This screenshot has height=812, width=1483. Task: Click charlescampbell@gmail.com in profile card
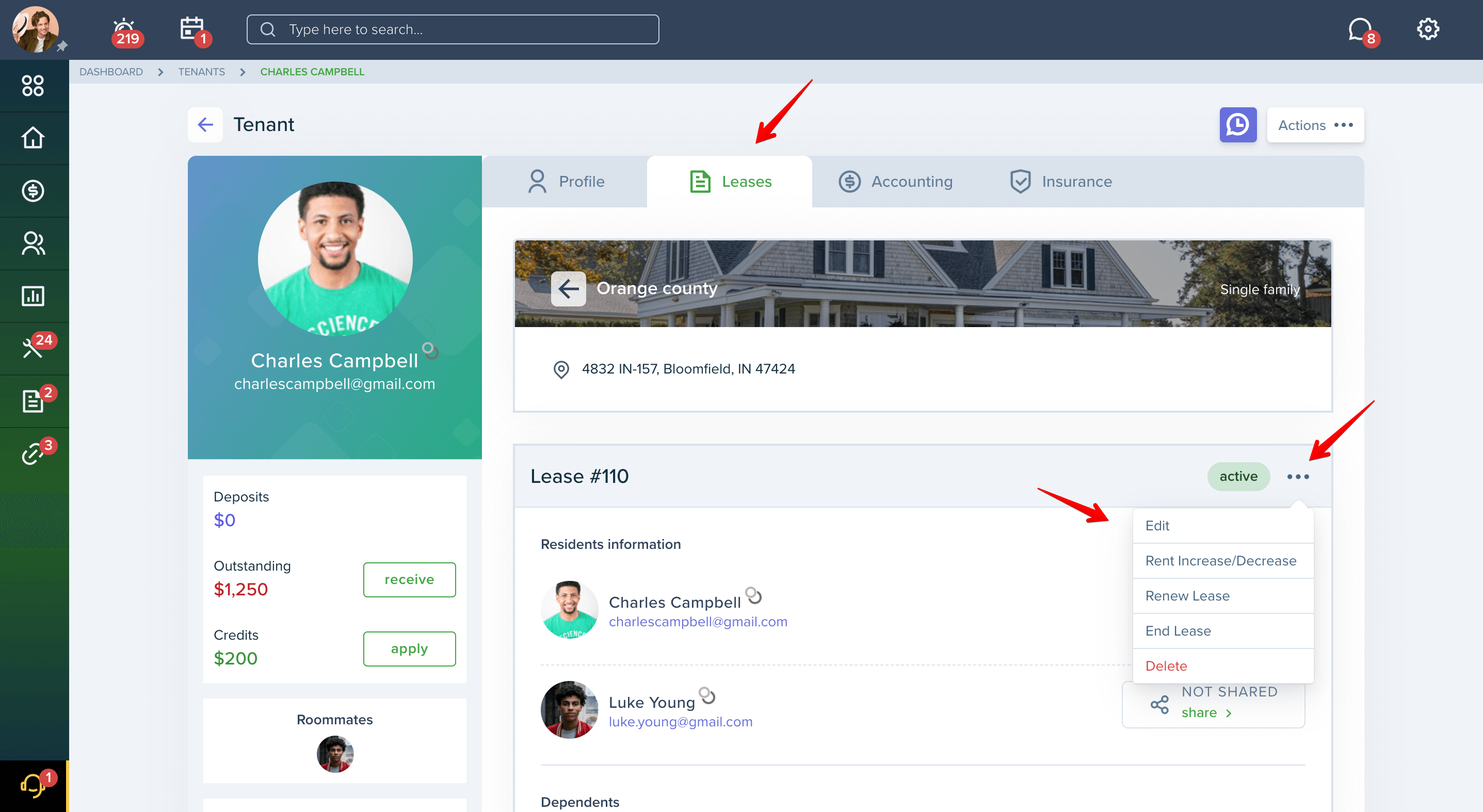coord(334,384)
